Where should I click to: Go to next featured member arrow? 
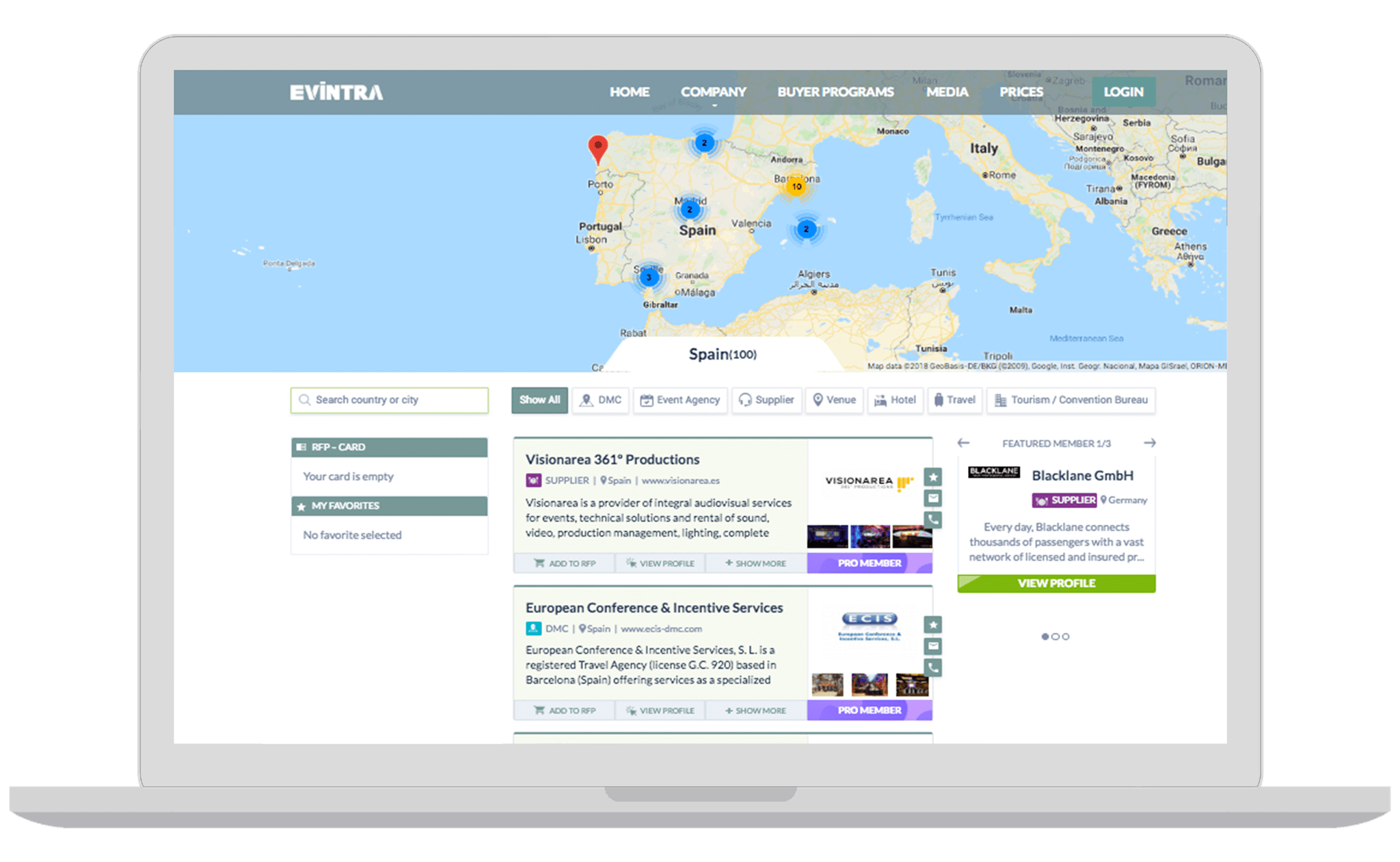coord(1150,443)
